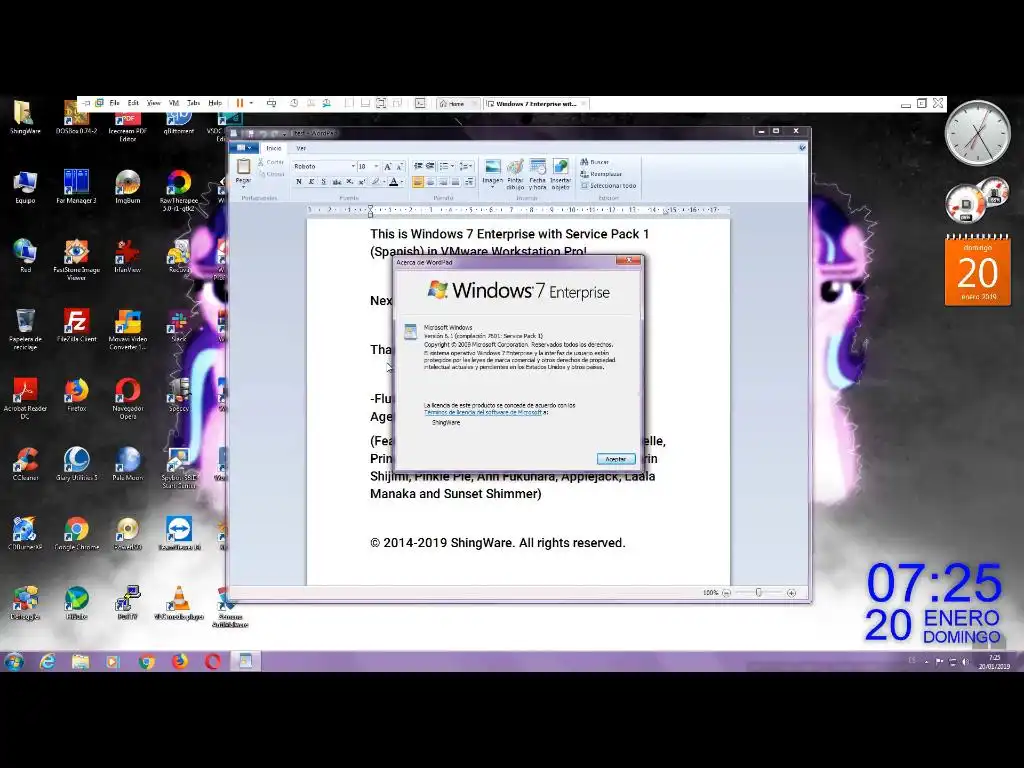Switch to the Ver ribbon tab
Screen dimensions: 1024x768
[301, 148]
